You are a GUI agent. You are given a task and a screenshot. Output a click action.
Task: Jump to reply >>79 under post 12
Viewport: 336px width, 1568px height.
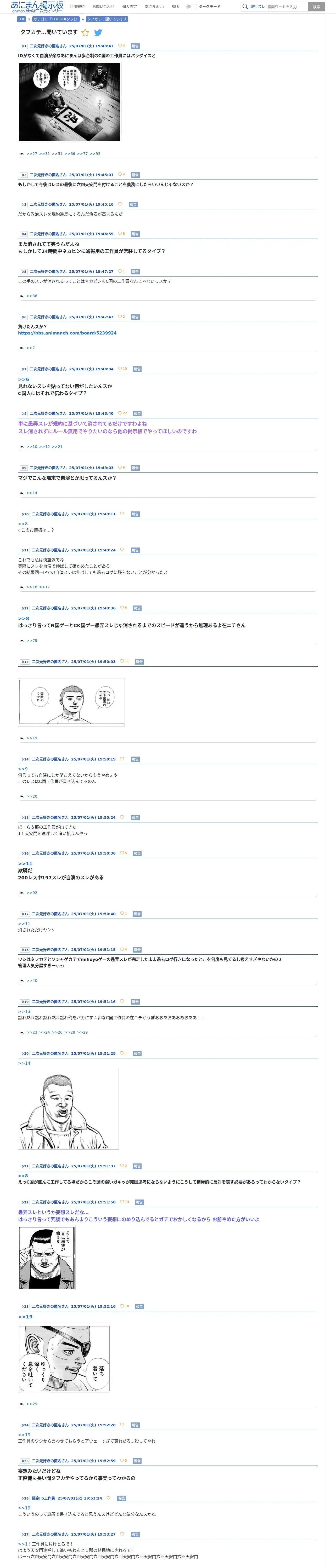point(32,640)
